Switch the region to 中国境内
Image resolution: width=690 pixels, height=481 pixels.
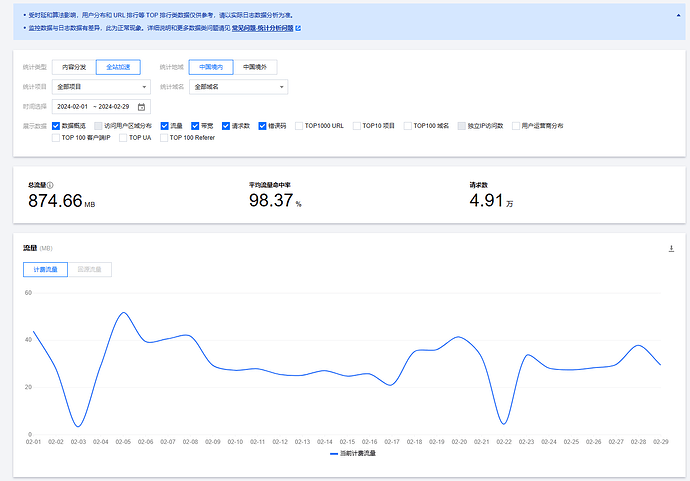click(211, 67)
